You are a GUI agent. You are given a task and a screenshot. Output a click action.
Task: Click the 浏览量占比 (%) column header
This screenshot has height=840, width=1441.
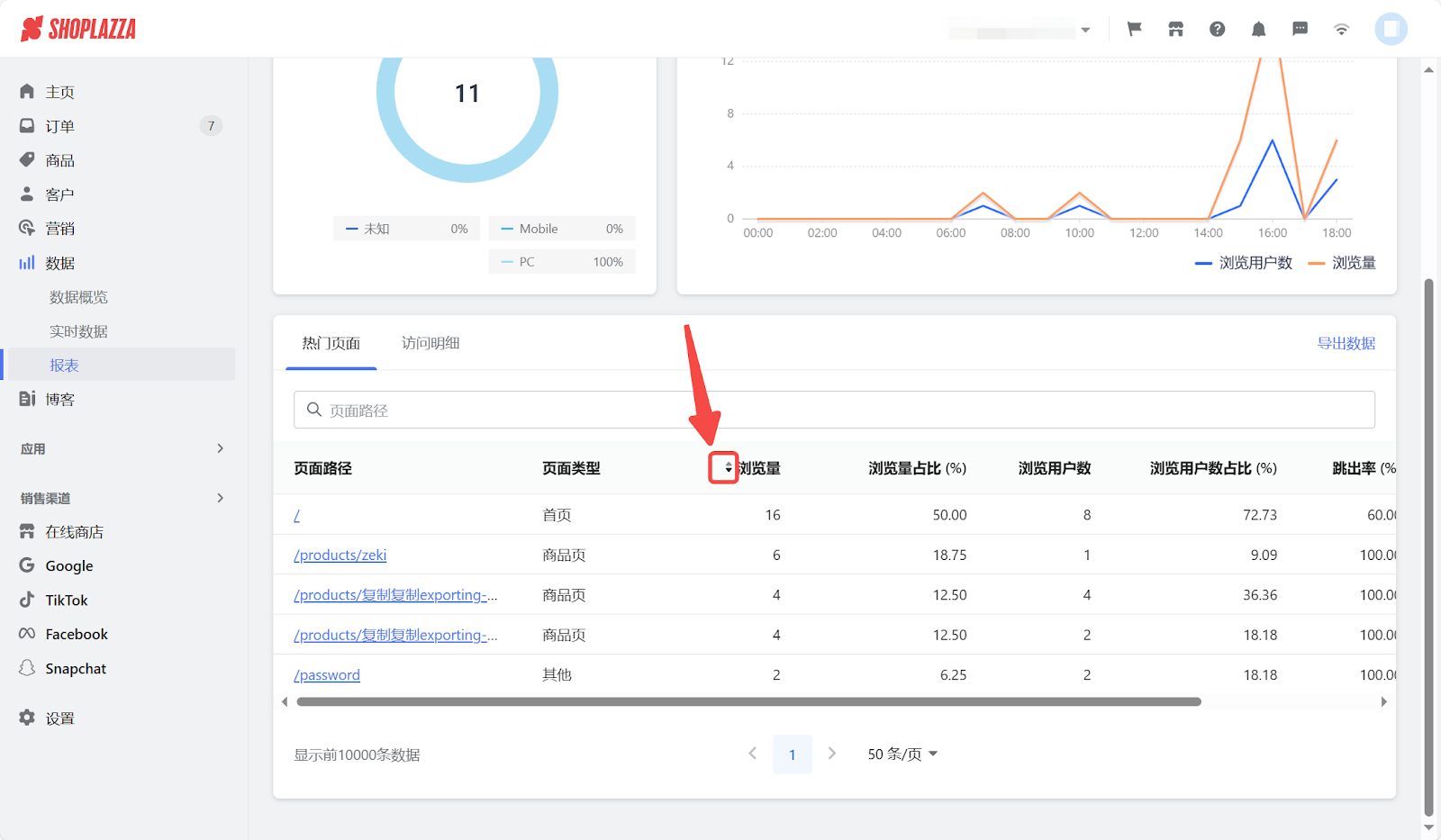pos(917,468)
